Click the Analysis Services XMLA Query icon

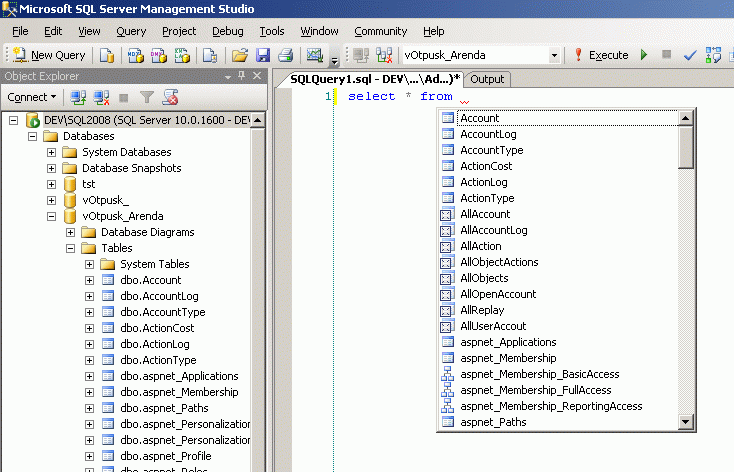click(x=182, y=55)
